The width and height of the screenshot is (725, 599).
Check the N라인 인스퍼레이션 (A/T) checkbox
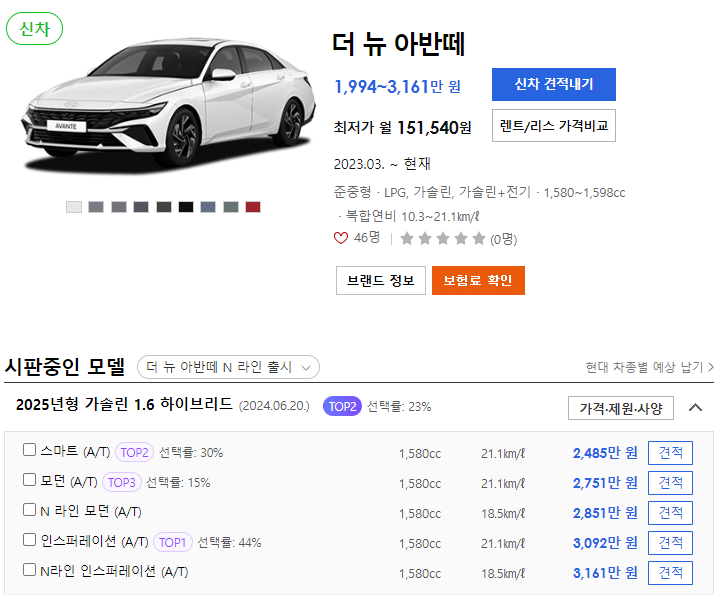[30, 569]
